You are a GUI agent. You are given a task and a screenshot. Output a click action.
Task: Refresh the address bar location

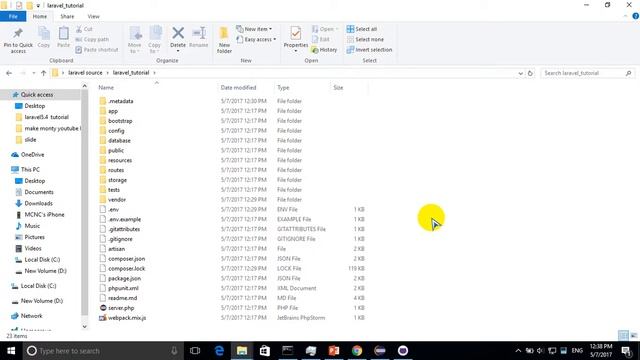(530, 73)
